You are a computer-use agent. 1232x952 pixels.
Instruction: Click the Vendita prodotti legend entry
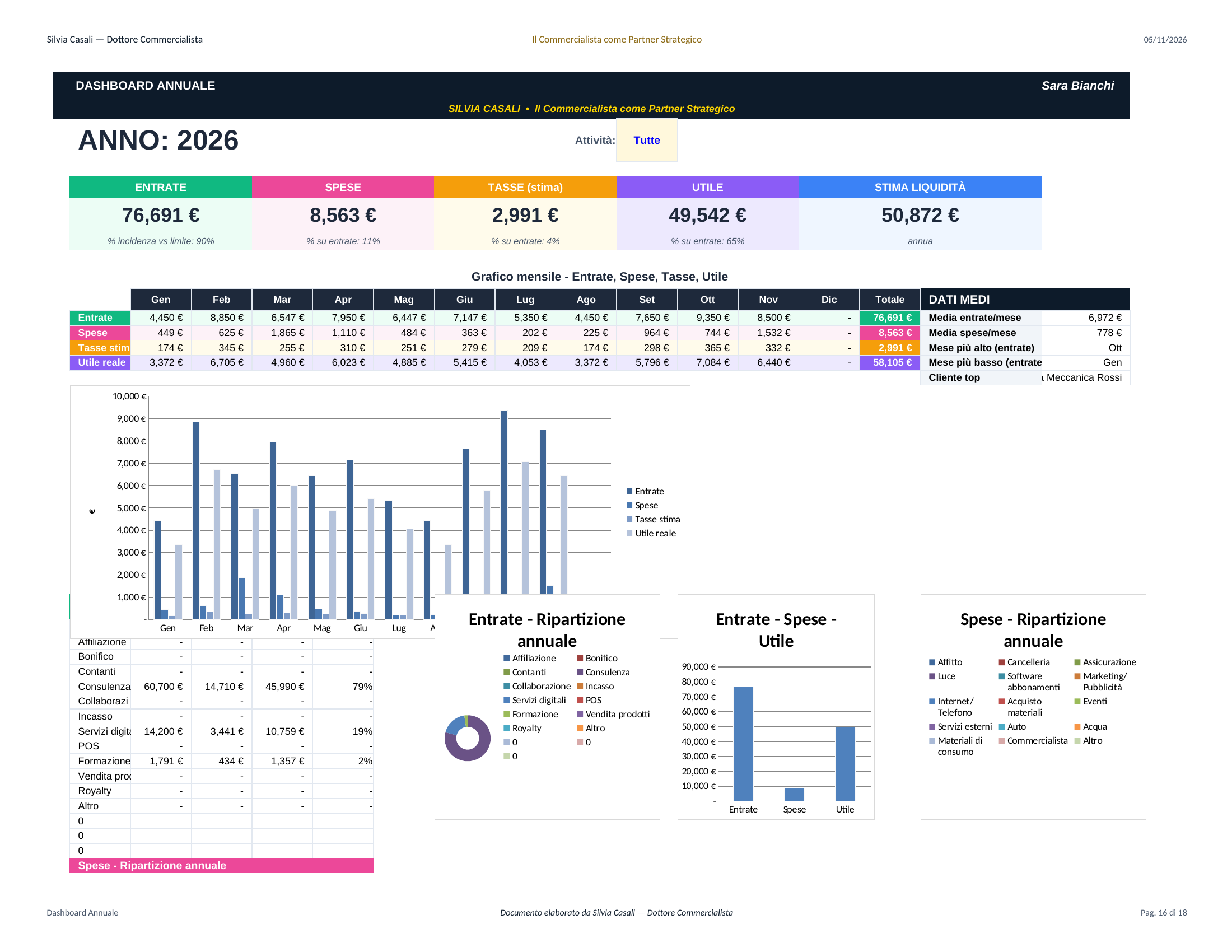click(613, 715)
